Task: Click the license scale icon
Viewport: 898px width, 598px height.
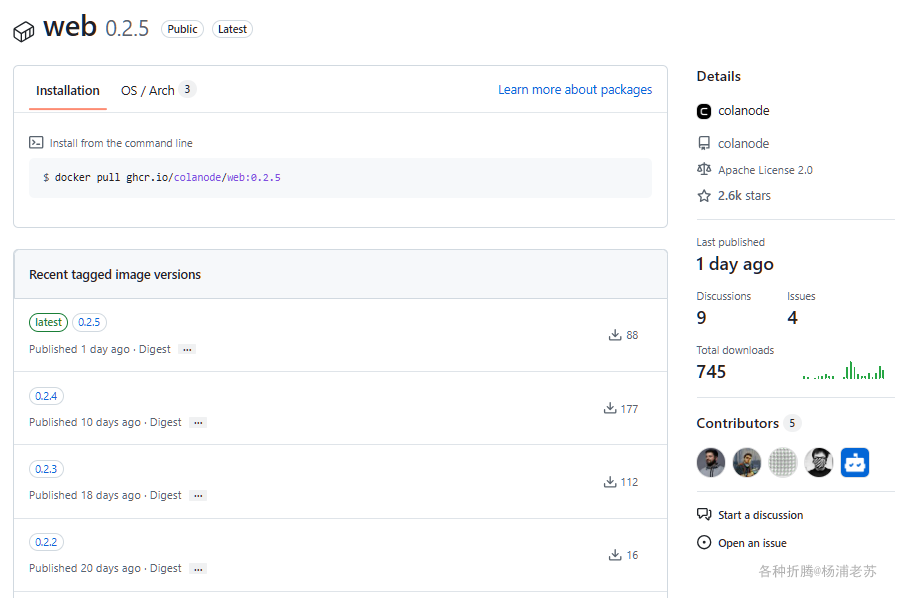Action: (x=704, y=169)
